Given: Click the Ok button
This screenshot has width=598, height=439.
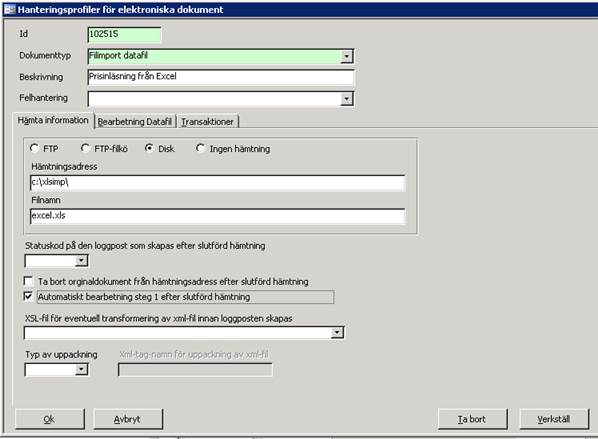Looking at the screenshot, I should (50, 419).
